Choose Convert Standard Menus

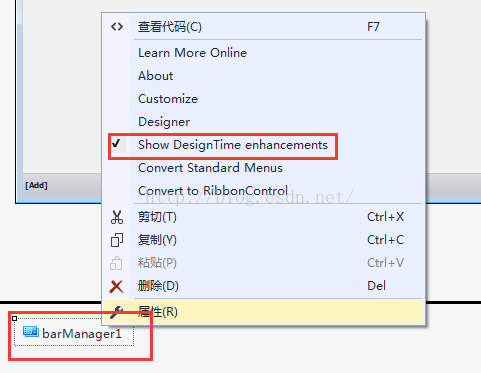pyautogui.click(x=210, y=168)
